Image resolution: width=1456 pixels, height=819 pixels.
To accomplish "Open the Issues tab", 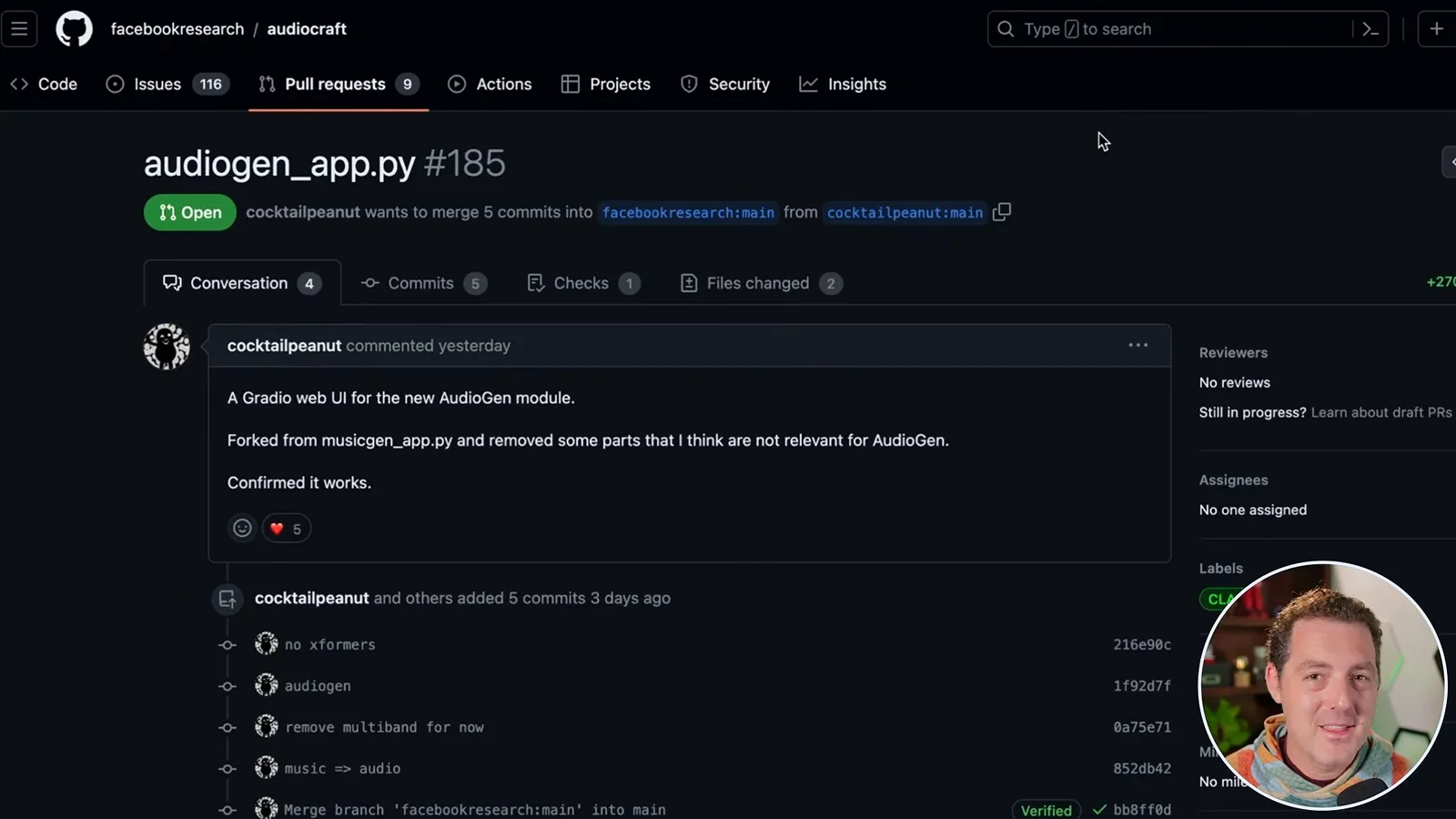I will click(168, 84).
